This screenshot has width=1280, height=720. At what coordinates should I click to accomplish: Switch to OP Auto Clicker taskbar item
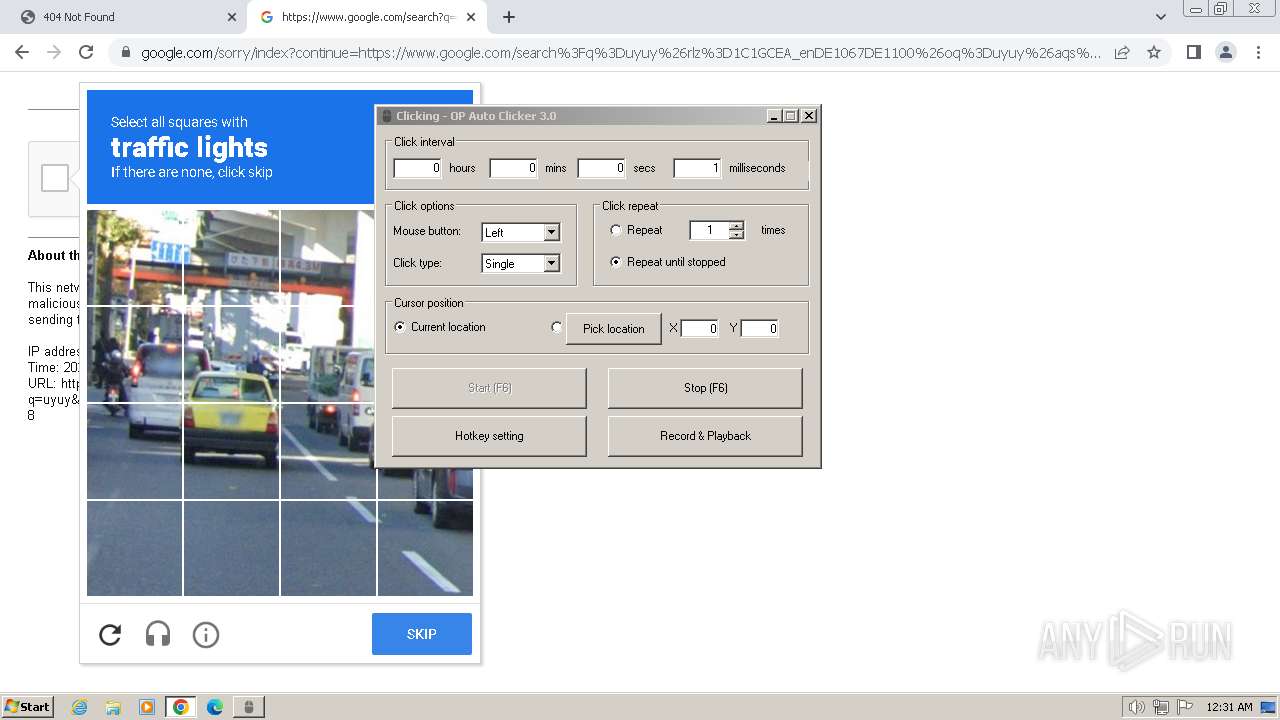(x=248, y=707)
